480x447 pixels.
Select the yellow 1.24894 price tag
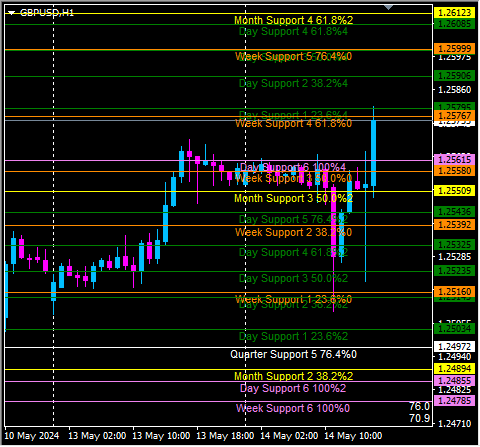coord(455,369)
